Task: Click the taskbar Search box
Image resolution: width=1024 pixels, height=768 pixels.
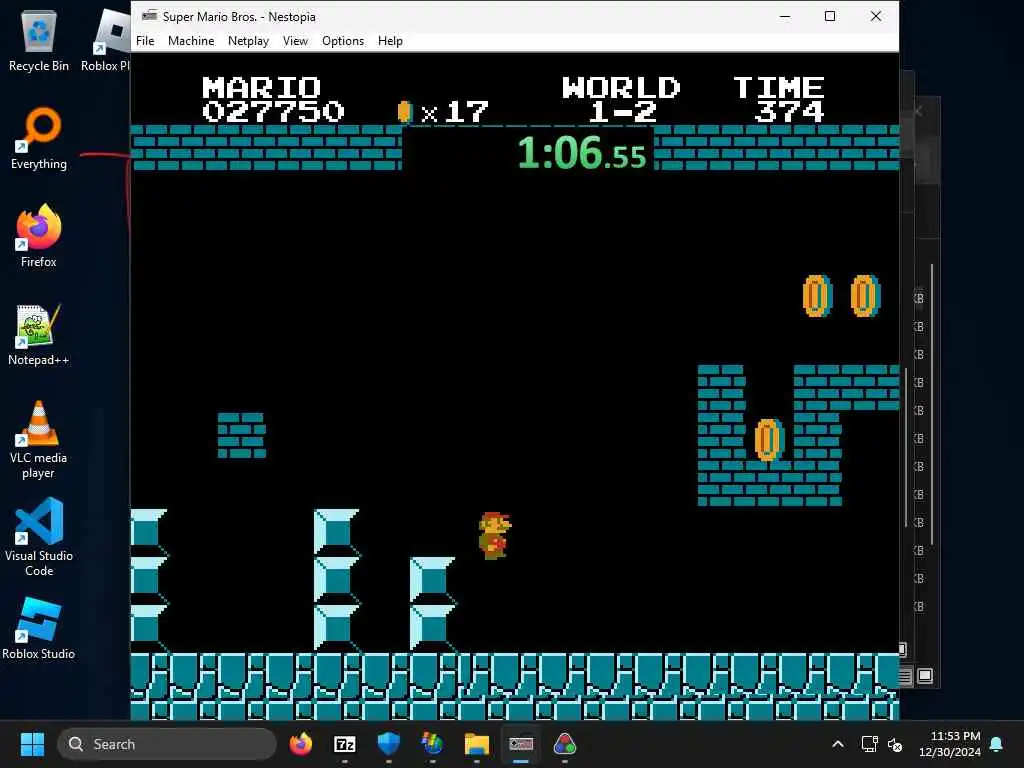Action: (x=167, y=744)
